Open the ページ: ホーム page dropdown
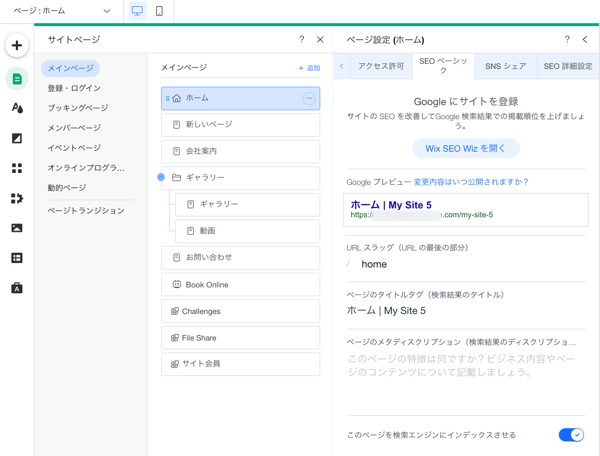This screenshot has height=456, width=600. click(x=61, y=11)
